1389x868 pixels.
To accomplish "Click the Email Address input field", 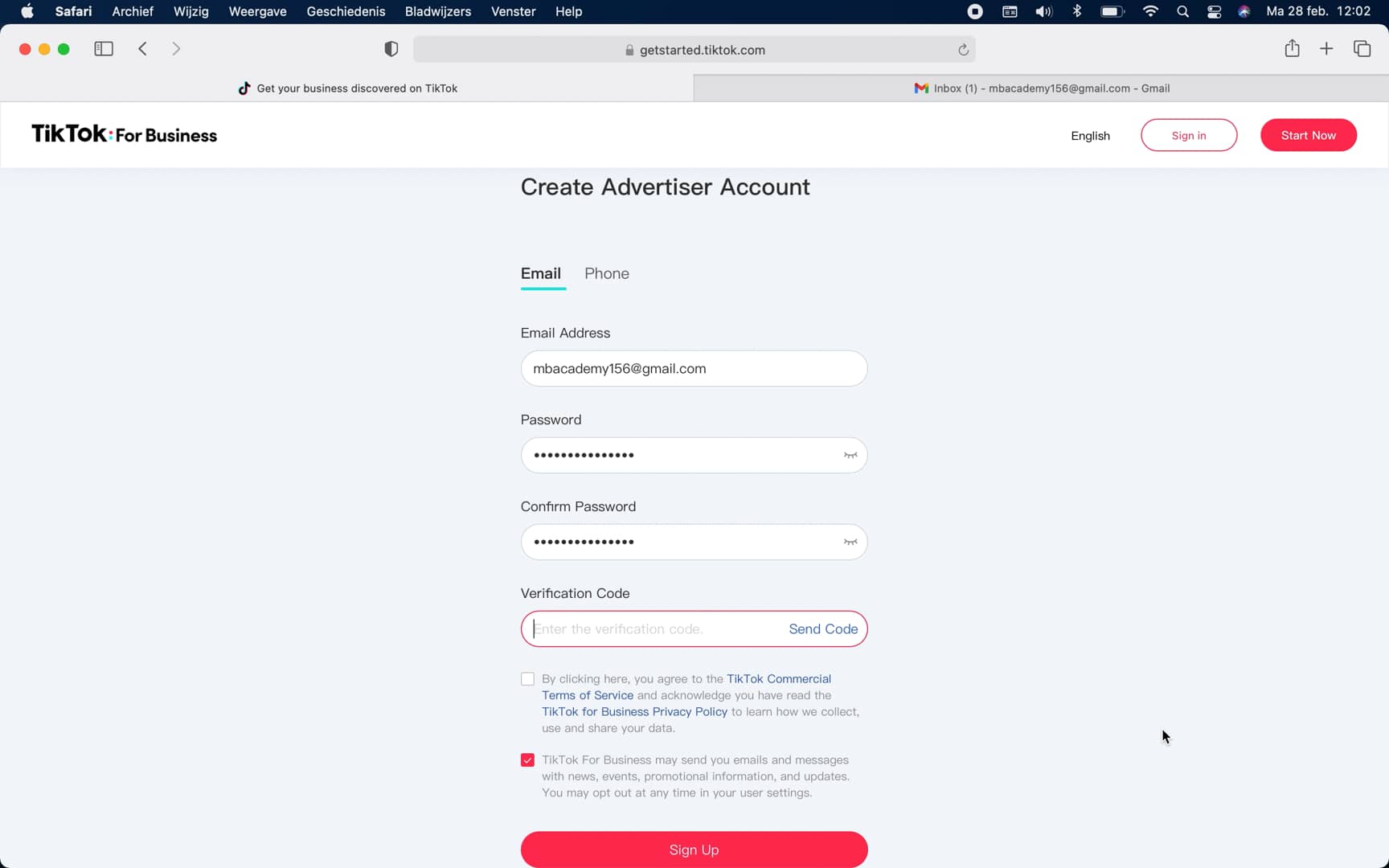I will coord(694,369).
